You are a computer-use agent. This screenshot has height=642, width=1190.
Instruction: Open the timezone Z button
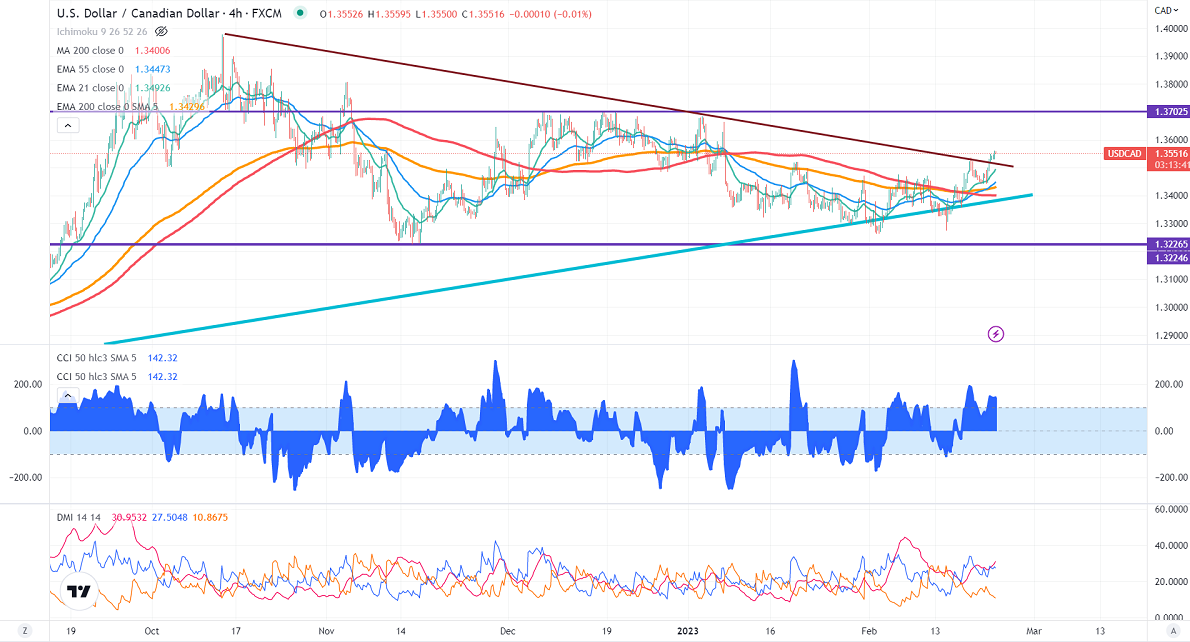[24, 632]
